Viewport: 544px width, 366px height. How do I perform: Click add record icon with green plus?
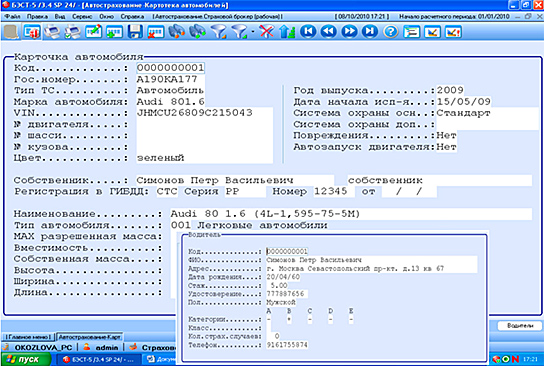click(x=114, y=32)
